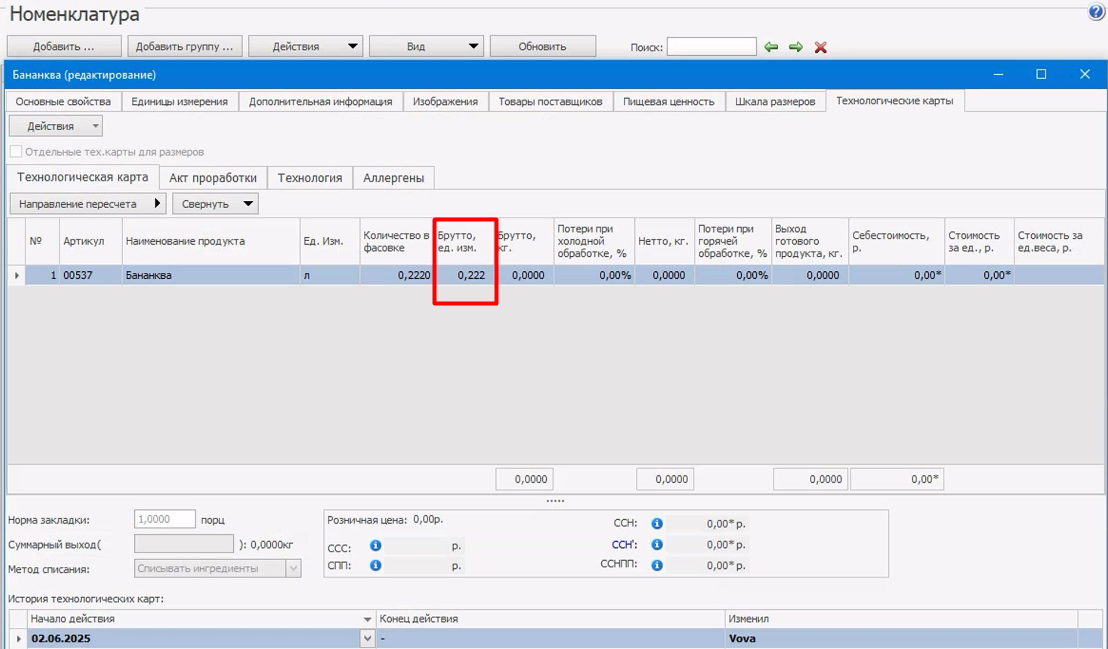Open the 'Метод списания' combo box

[218, 569]
